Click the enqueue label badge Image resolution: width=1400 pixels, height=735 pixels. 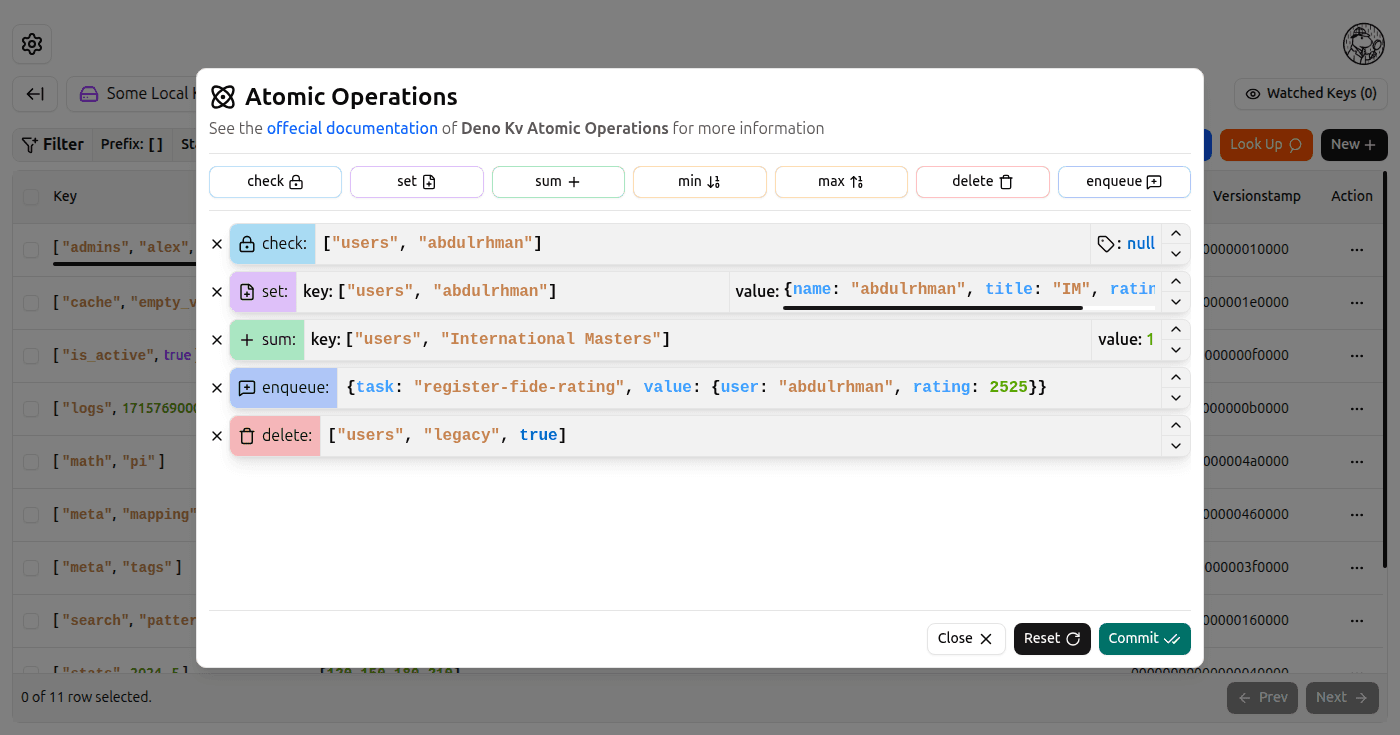click(x=284, y=388)
